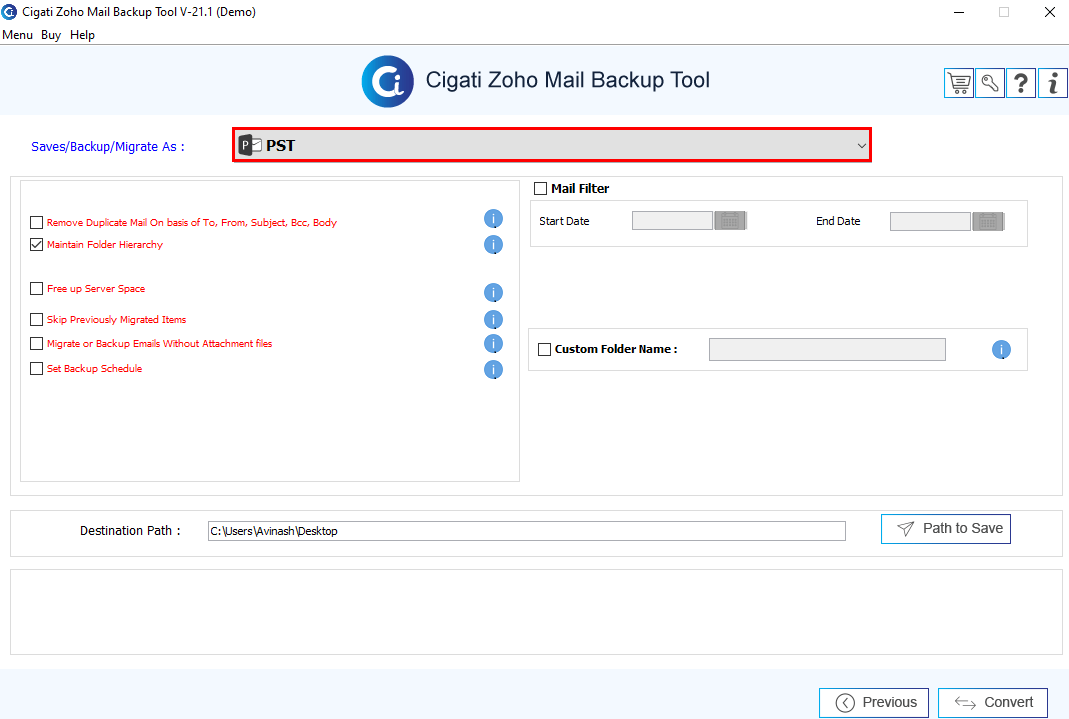Open the shopping cart purchase icon
The height and width of the screenshot is (719, 1069).
958,83
